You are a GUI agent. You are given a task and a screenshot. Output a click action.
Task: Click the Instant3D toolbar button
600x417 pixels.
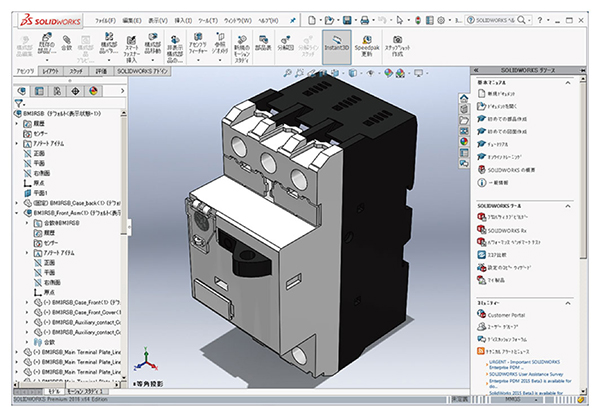click(x=336, y=47)
